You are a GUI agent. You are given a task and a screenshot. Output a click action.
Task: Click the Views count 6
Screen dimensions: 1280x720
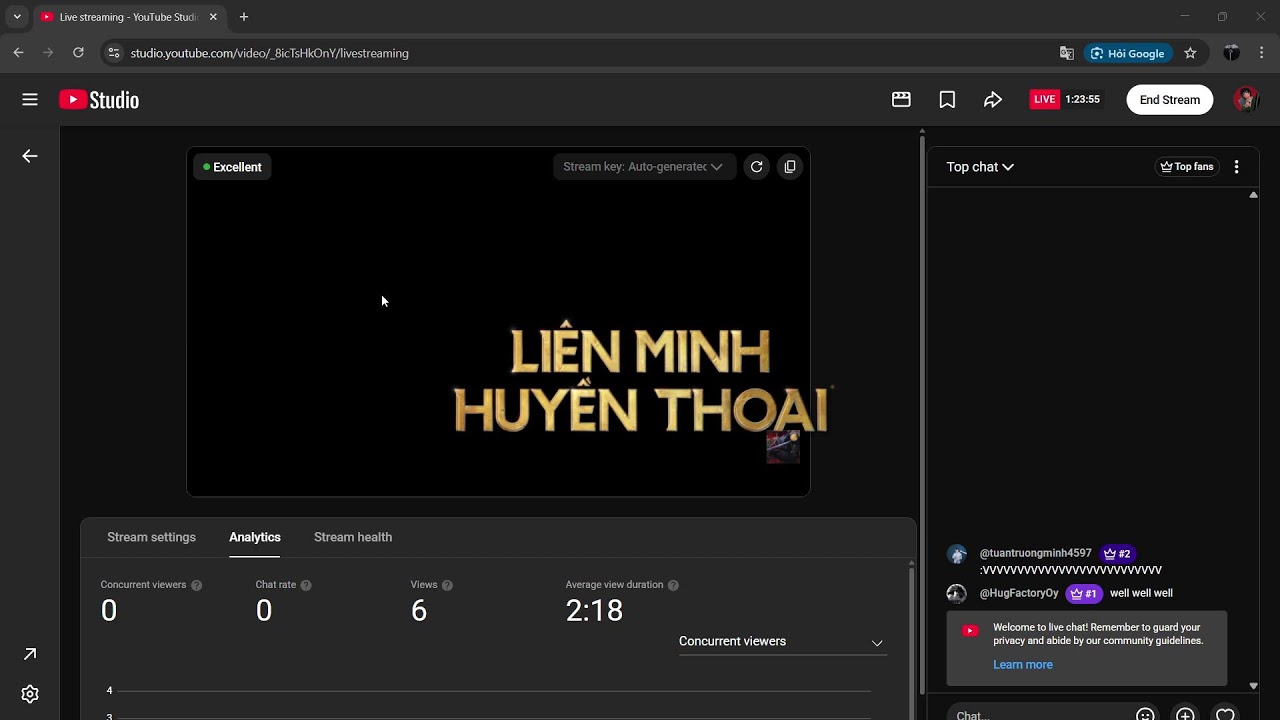pyautogui.click(x=419, y=610)
